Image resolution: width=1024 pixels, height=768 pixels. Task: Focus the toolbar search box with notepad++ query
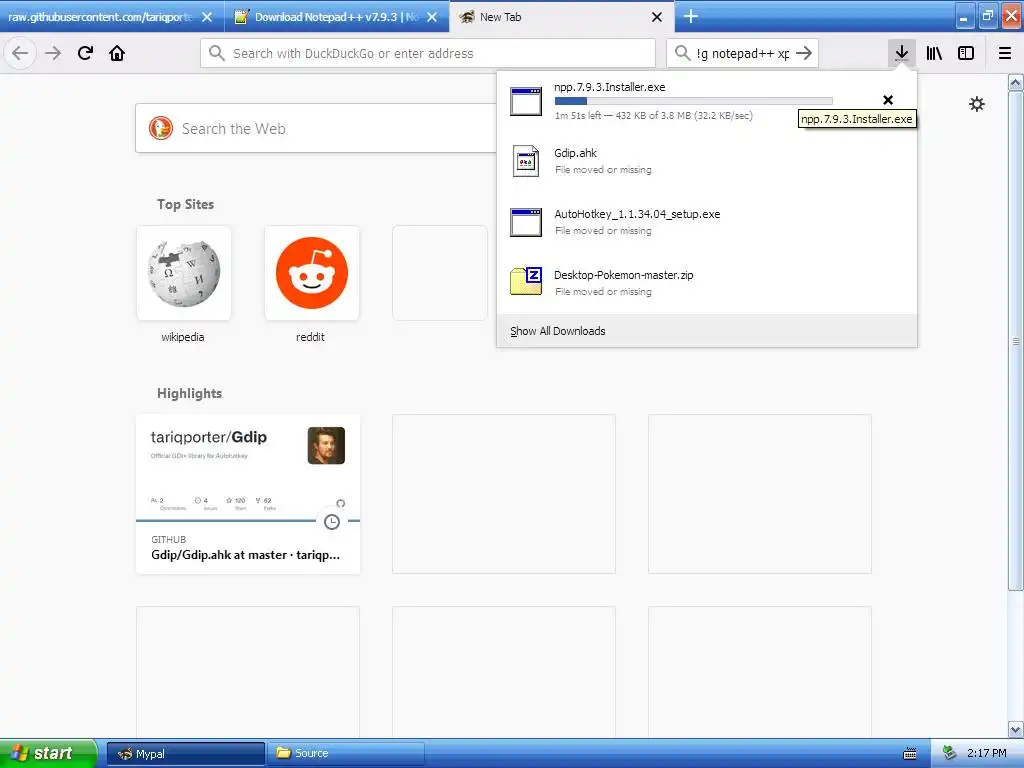coord(743,53)
